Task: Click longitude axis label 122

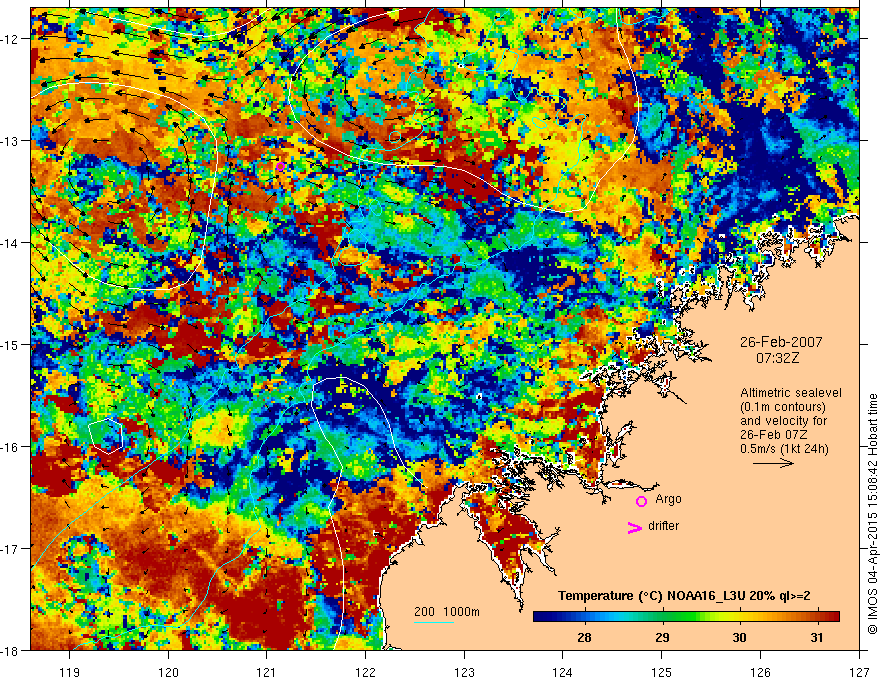Action: point(365,672)
